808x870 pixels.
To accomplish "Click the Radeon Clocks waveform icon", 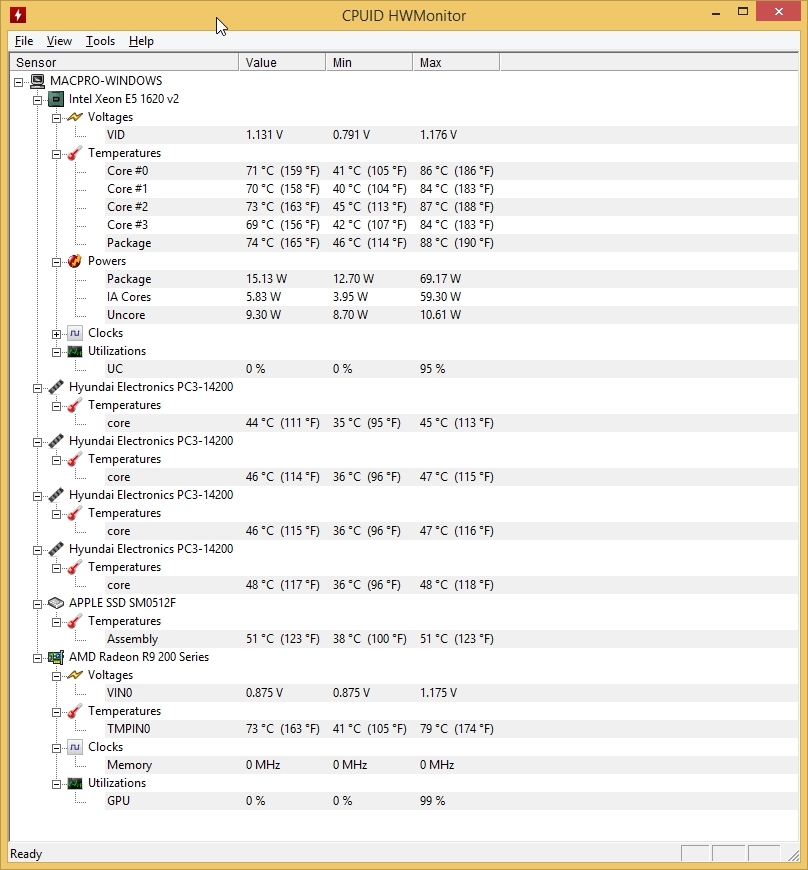I will pyautogui.click(x=75, y=747).
